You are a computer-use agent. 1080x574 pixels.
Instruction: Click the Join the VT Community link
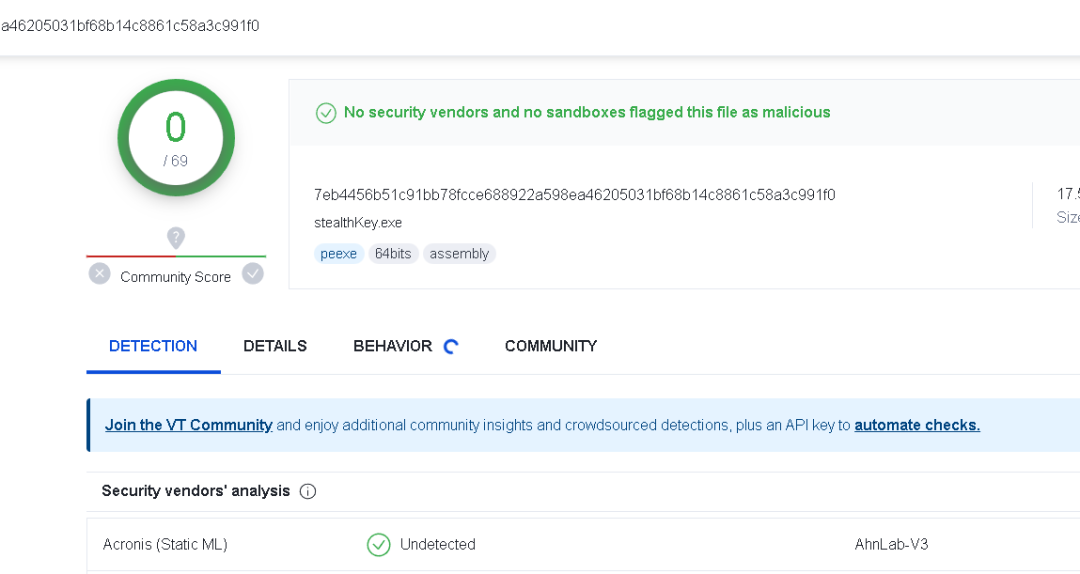click(x=188, y=425)
